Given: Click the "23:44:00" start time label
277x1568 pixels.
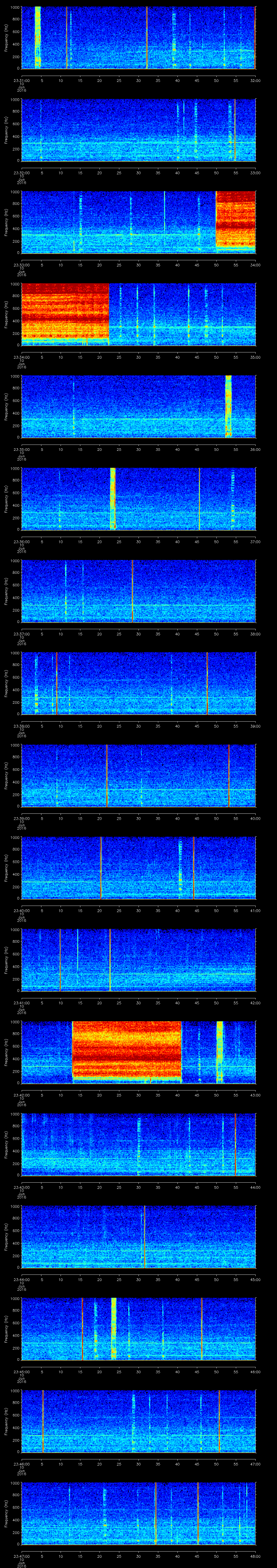Looking at the screenshot, I should pos(21,1279).
